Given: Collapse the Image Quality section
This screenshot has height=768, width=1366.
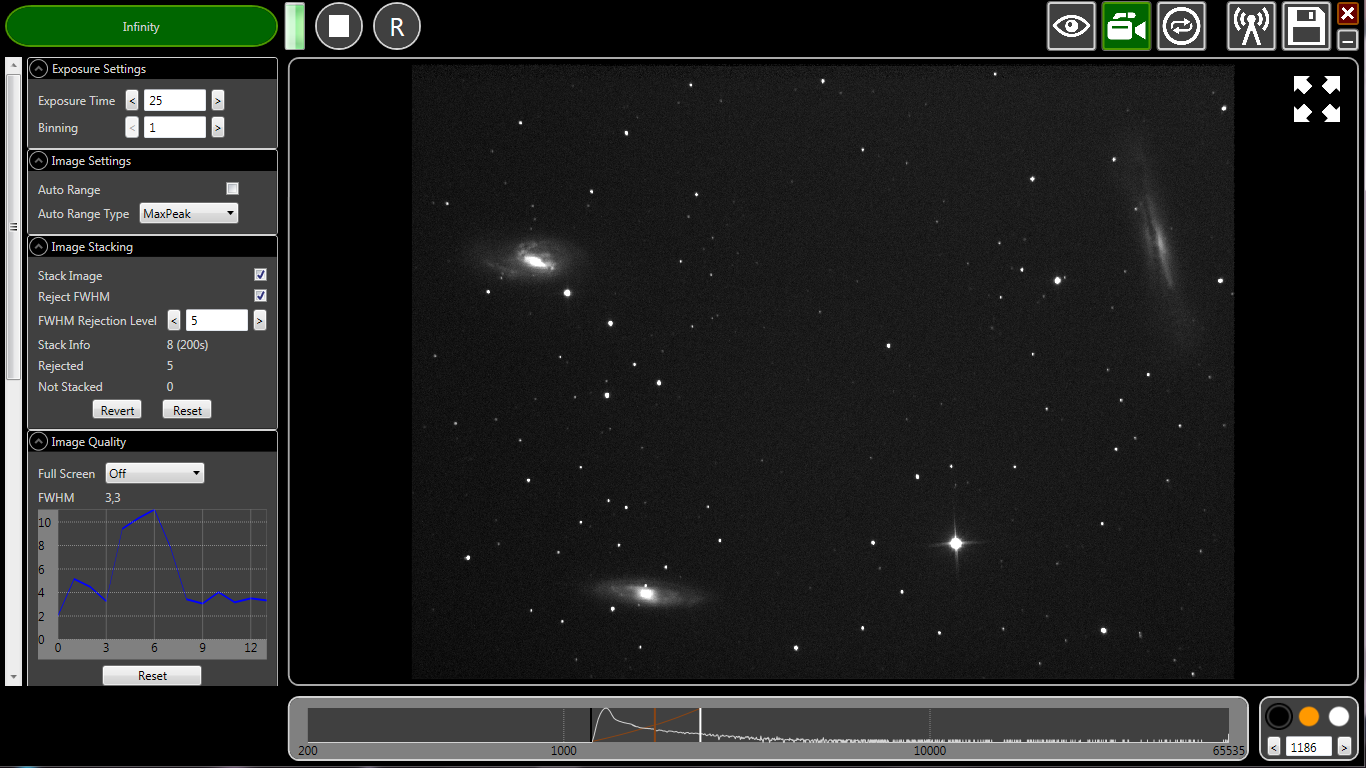Looking at the screenshot, I should (39, 442).
